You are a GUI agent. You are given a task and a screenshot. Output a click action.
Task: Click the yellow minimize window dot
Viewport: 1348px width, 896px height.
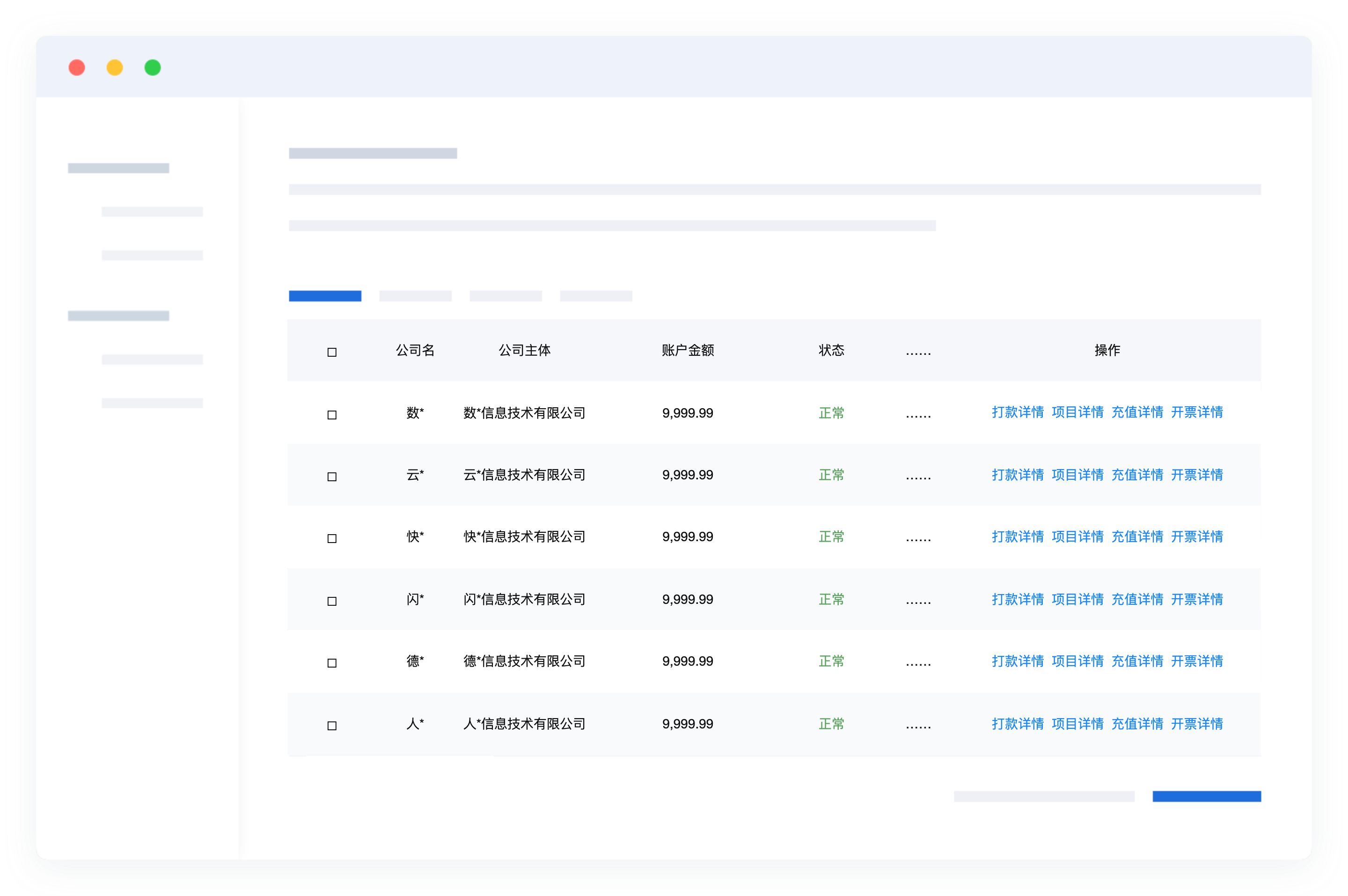pyautogui.click(x=115, y=67)
